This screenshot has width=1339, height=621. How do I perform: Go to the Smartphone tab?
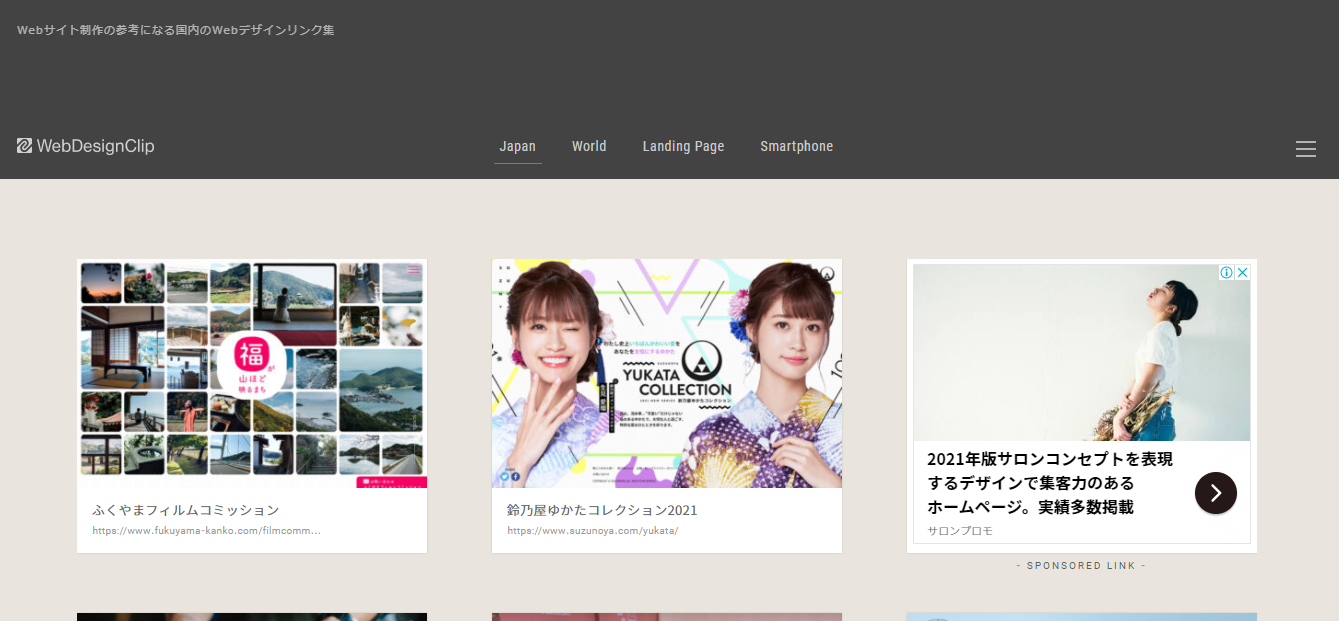796,146
